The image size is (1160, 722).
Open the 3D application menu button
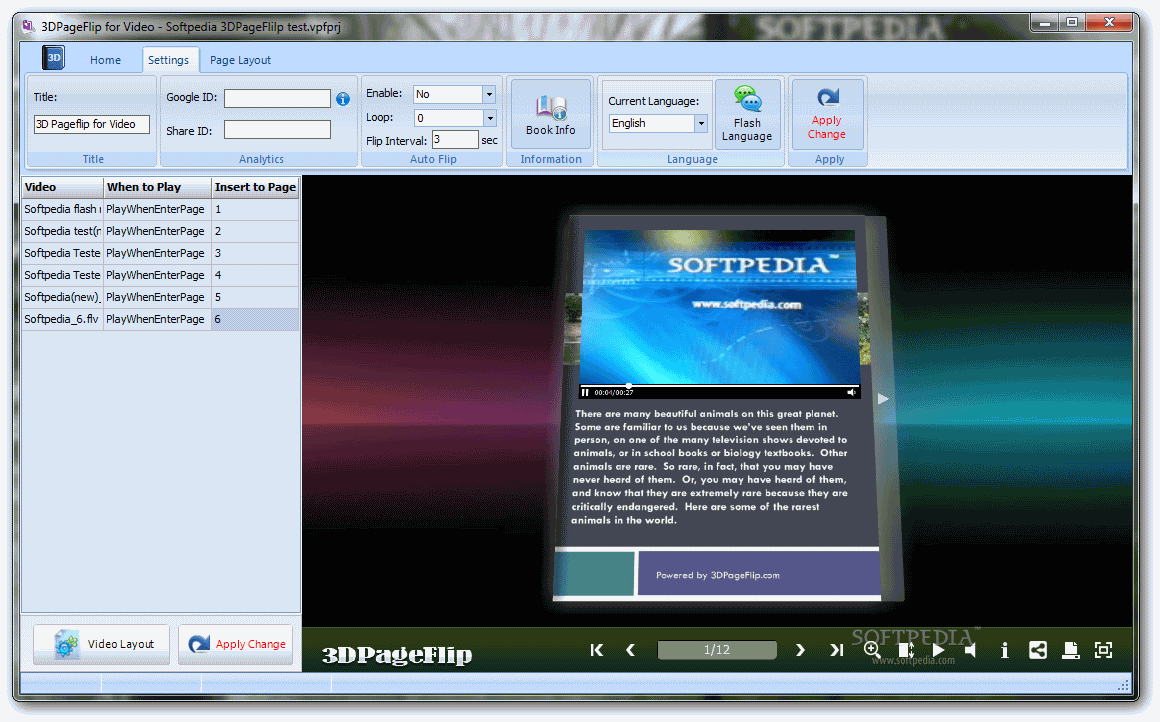click(53, 58)
